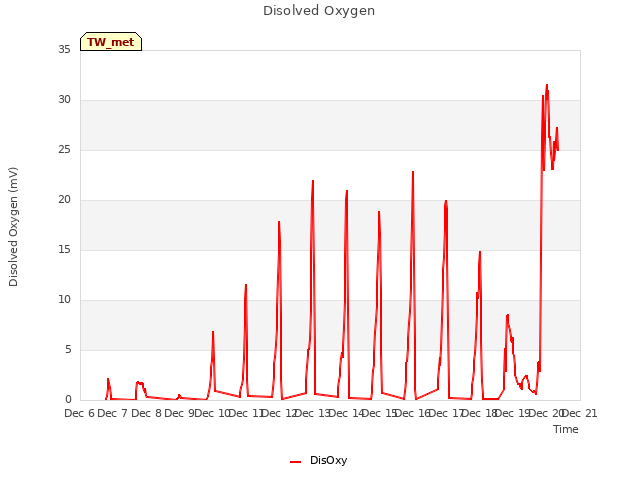Screen dimensions: 640x480
Task: Select the Disolved Oxygen chart title
Action: click(x=319, y=11)
